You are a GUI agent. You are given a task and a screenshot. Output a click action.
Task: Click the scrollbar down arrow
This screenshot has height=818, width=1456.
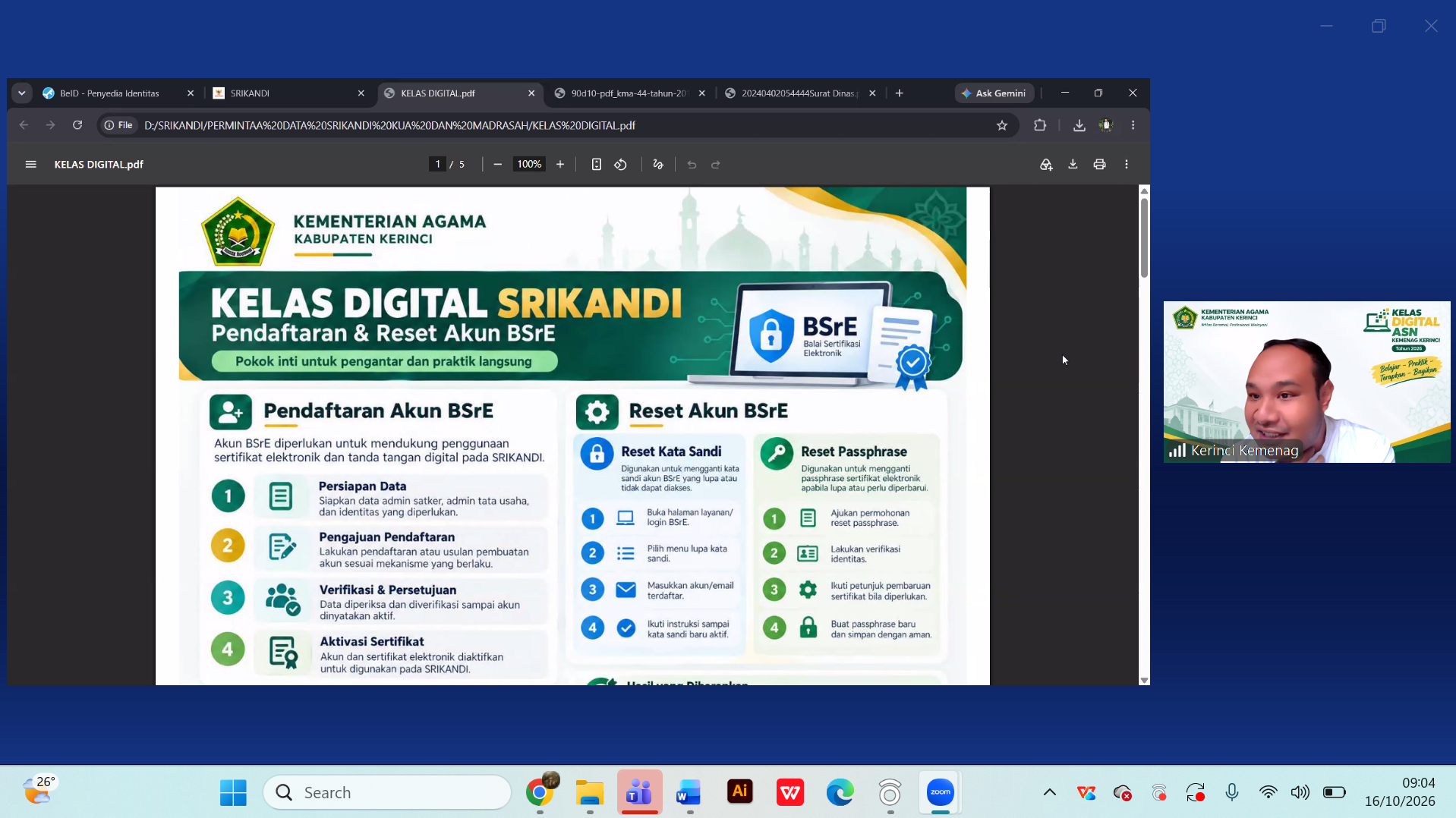1144,680
